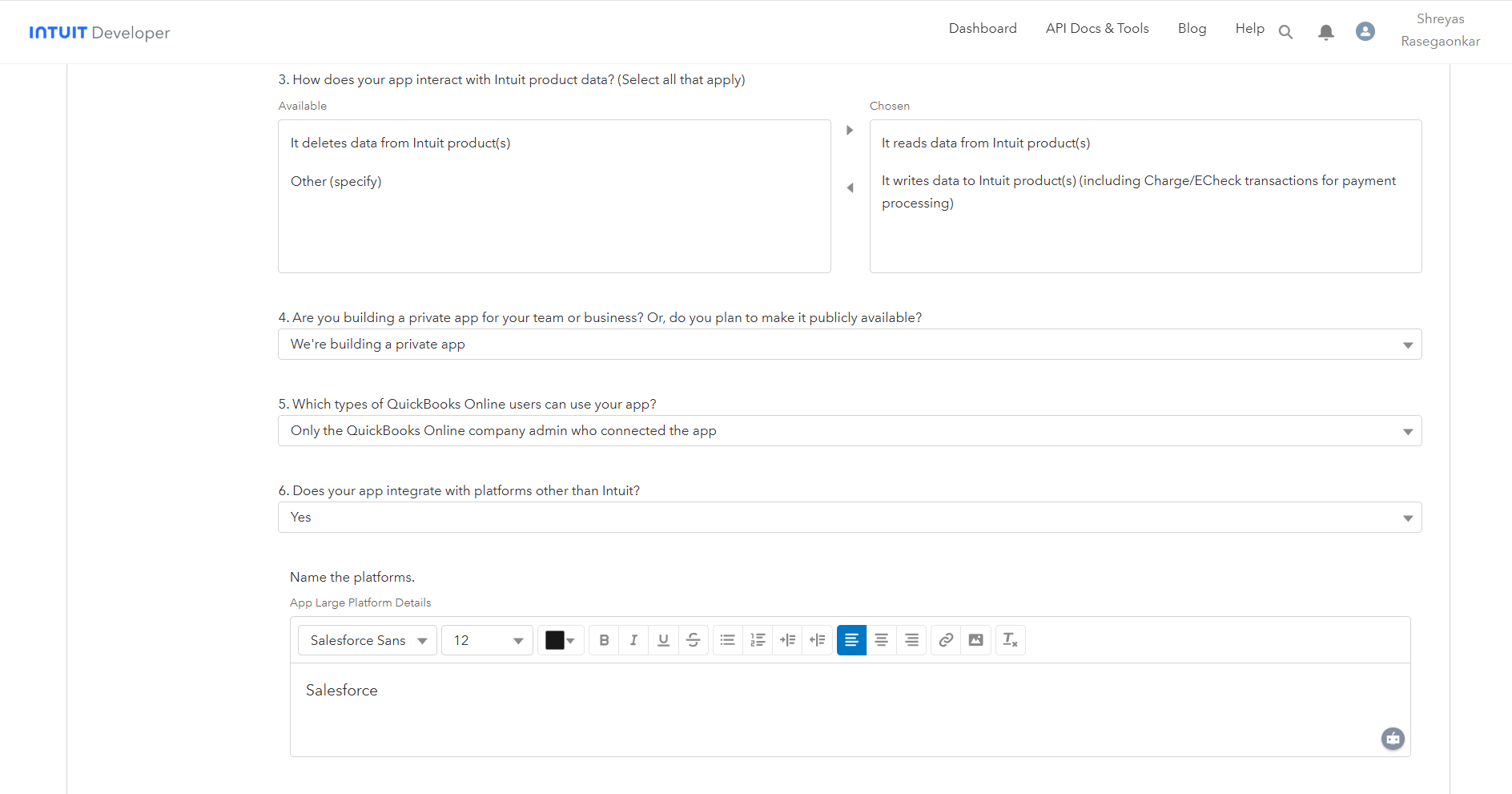
Task: Insert an image into editor
Action: [975, 640]
